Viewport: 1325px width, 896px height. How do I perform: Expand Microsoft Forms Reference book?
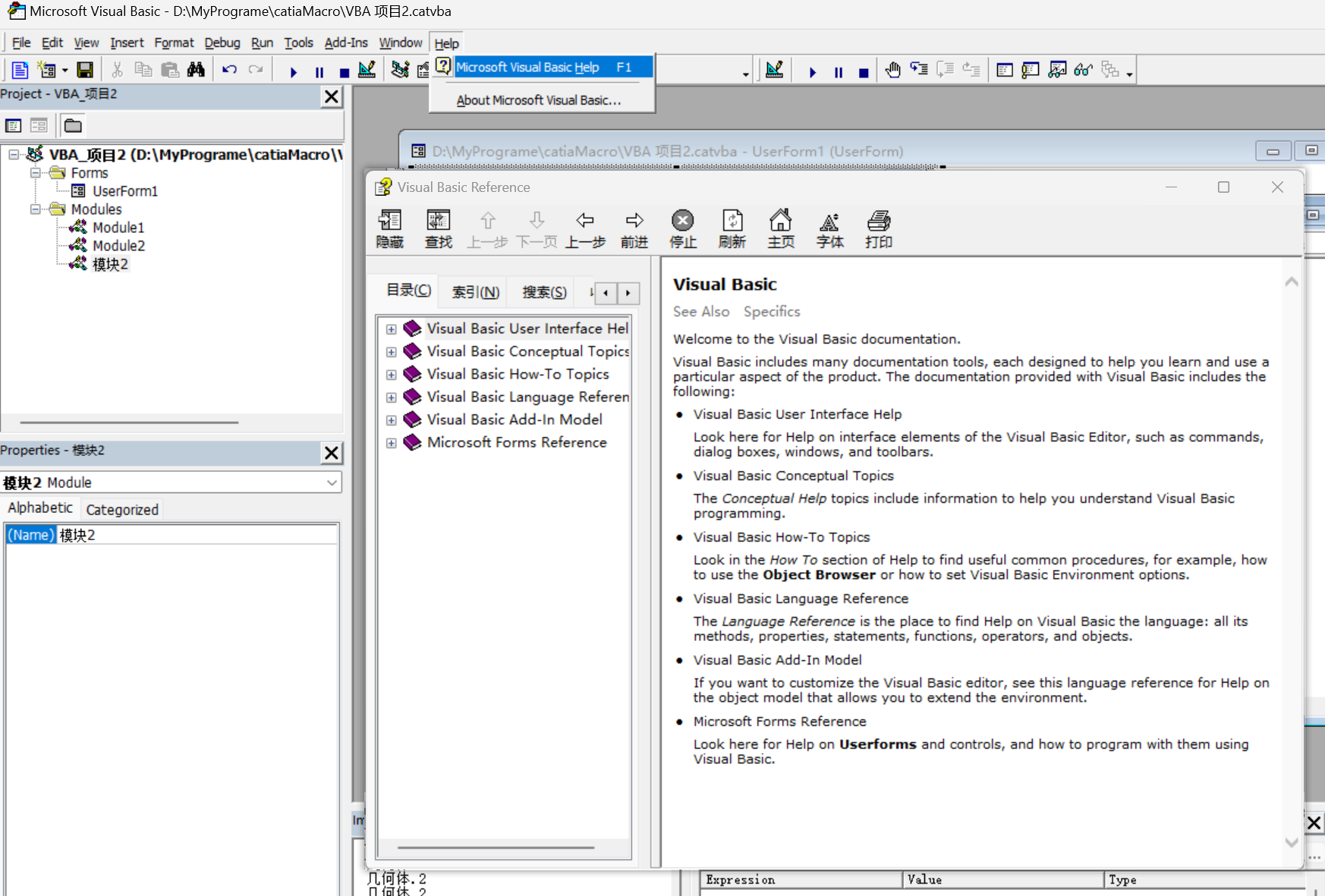pyautogui.click(x=391, y=443)
